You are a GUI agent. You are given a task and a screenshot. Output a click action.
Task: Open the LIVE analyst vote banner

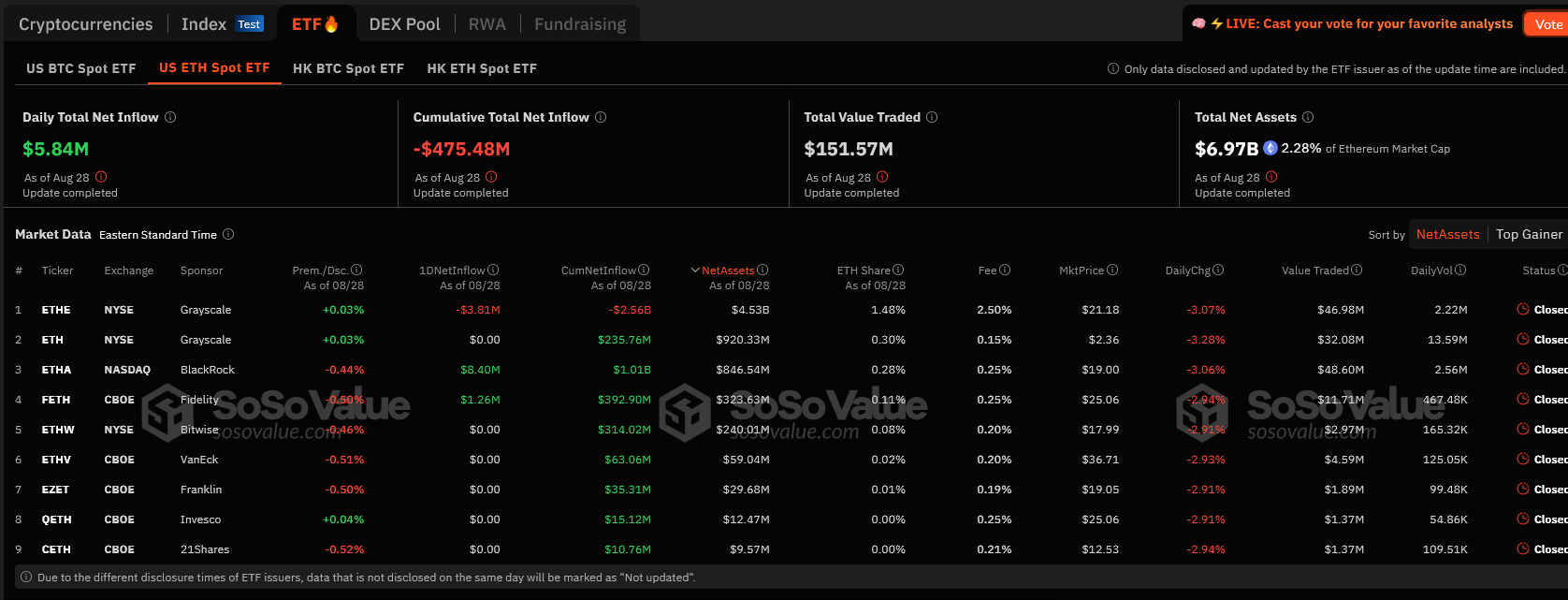(1352, 23)
